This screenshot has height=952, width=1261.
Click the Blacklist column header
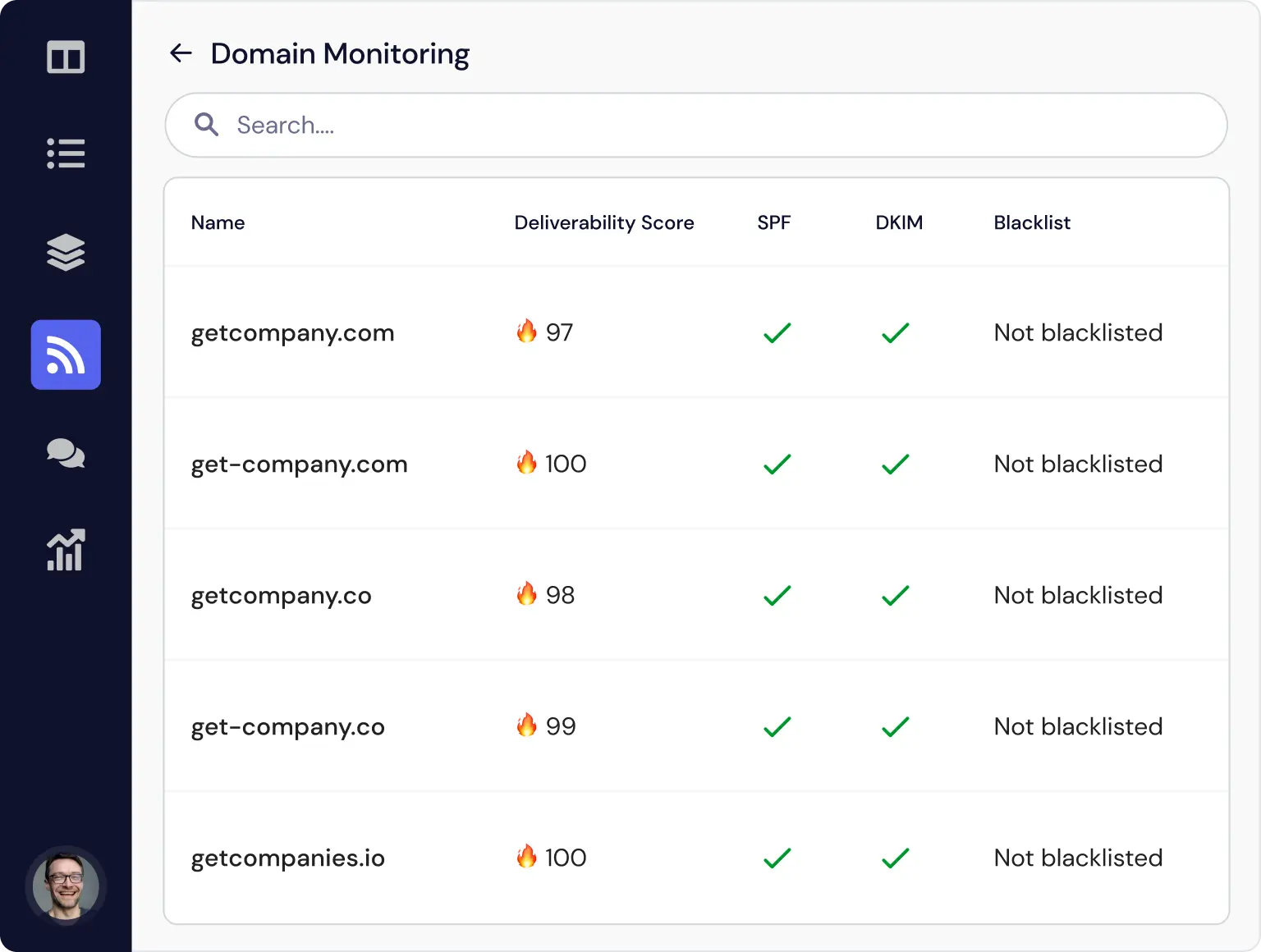[1032, 222]
